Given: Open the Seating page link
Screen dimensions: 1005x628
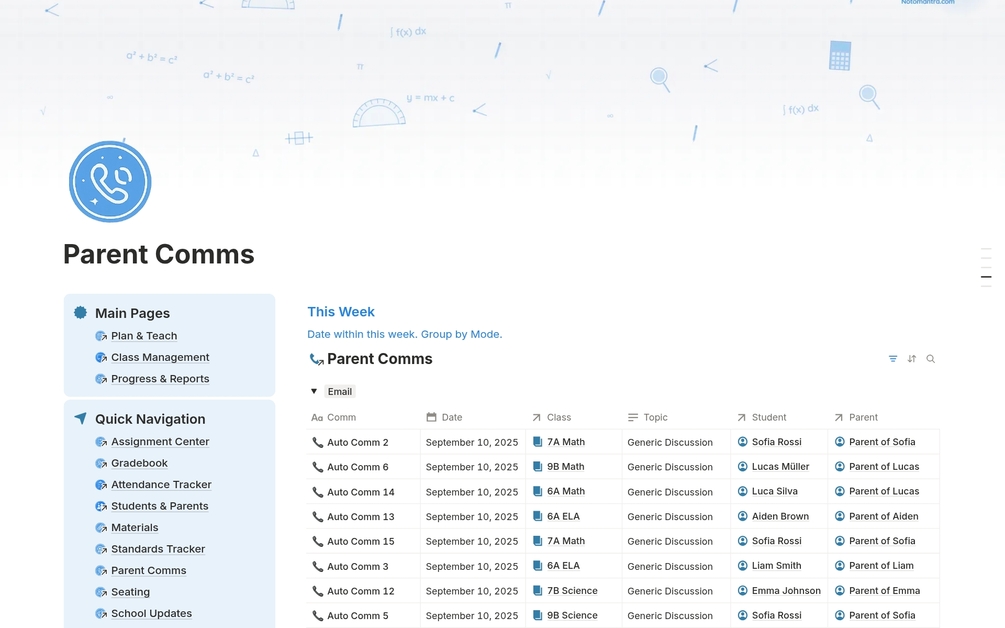Looking at the screenshot, I should 130,592.
